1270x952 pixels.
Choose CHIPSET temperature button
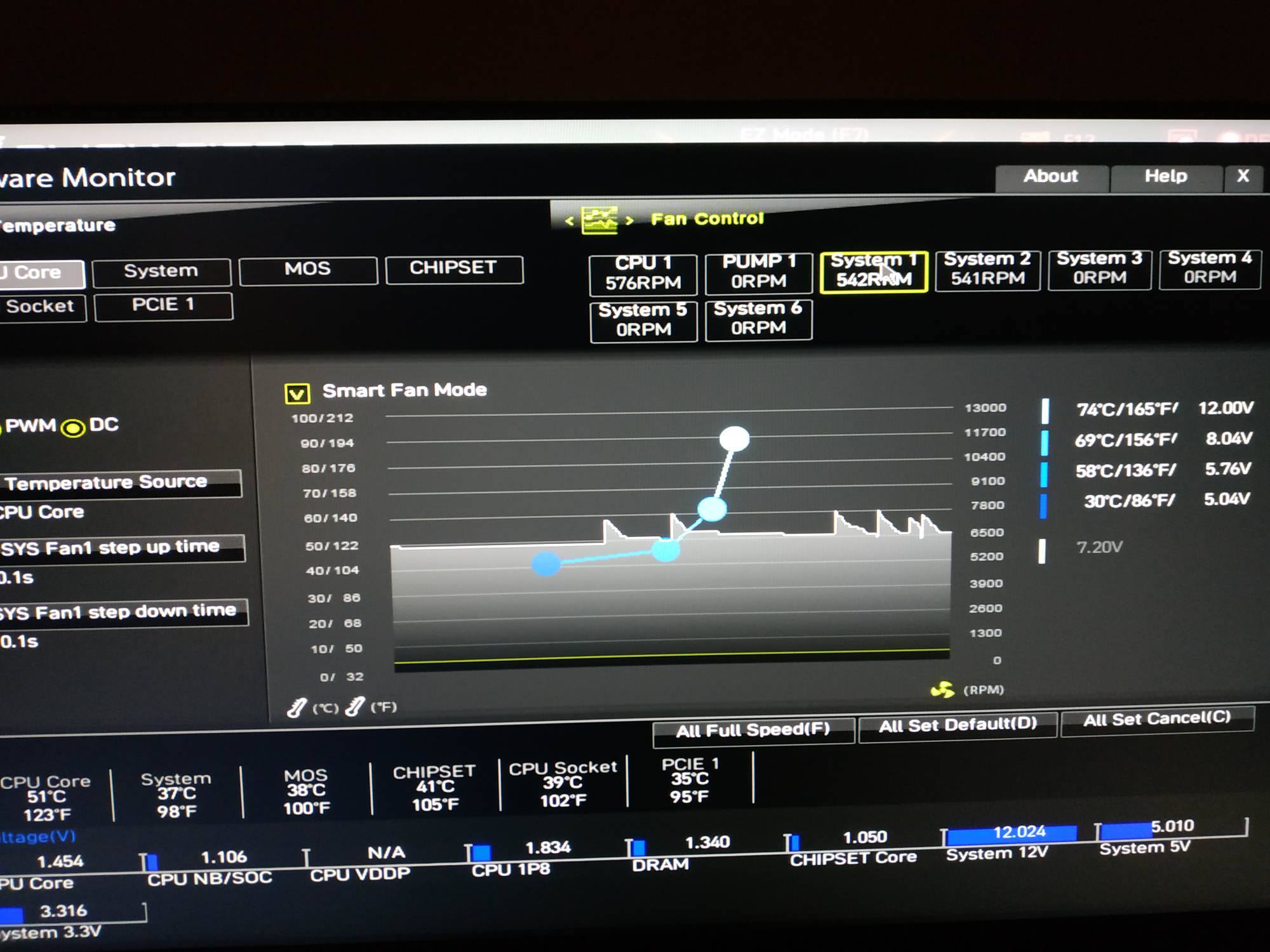pyautogui.click(x=454, y=269)
